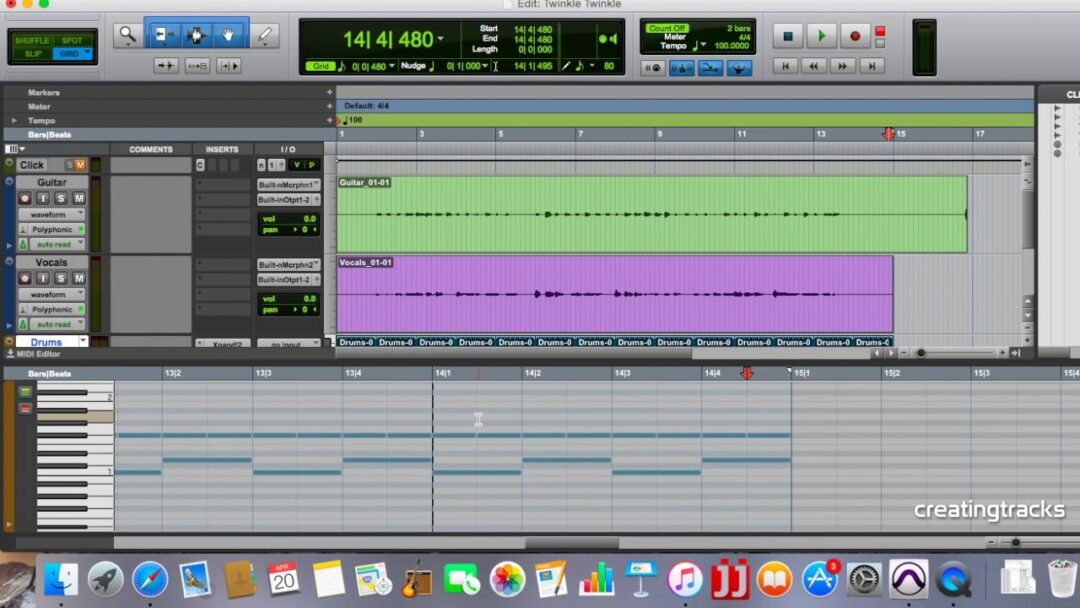This screenshot has height=608, width=1080.
Task: Select the Grabber hand tool
Action: click(x=229, y=35)
